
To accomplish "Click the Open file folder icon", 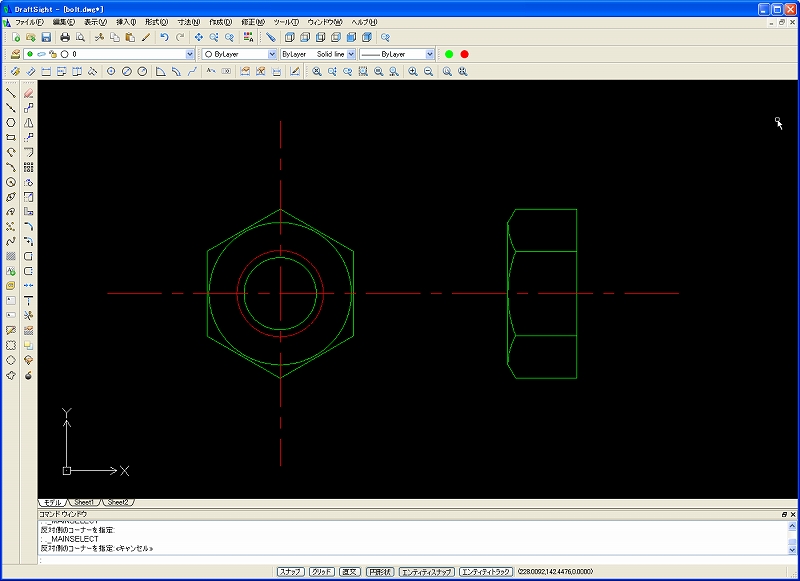I will pyautogui.click(x=31, y=37).
